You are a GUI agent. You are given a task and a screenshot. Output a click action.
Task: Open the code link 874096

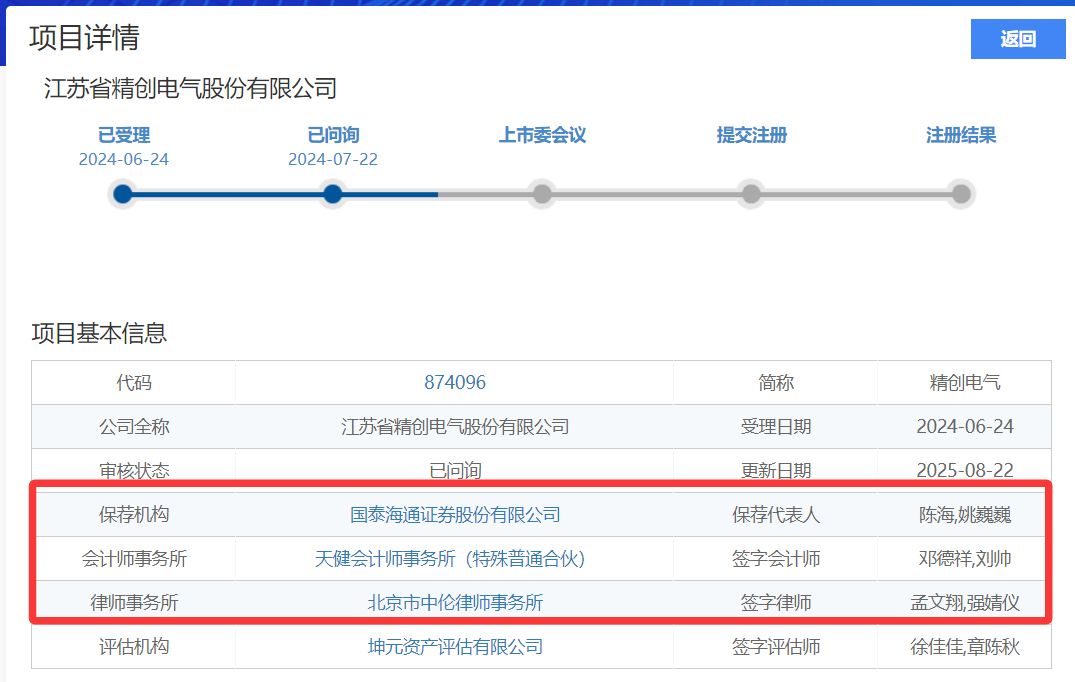[x=455, y=382]
